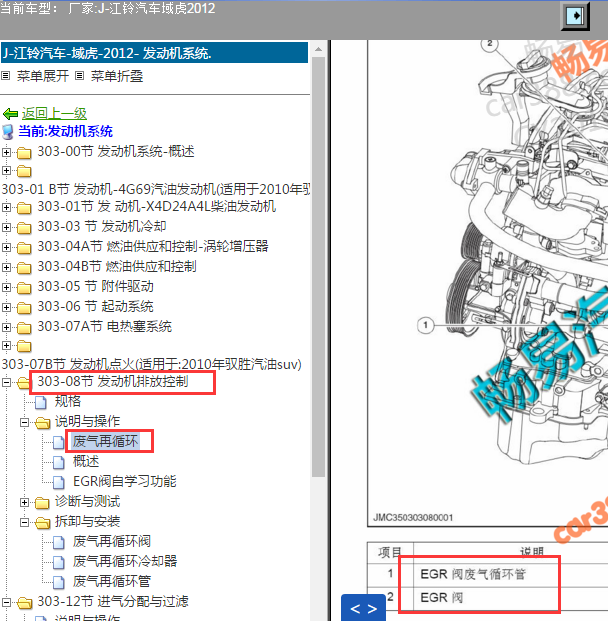
Task: Open the 概述 page
Action: click(x=86, y=461)
